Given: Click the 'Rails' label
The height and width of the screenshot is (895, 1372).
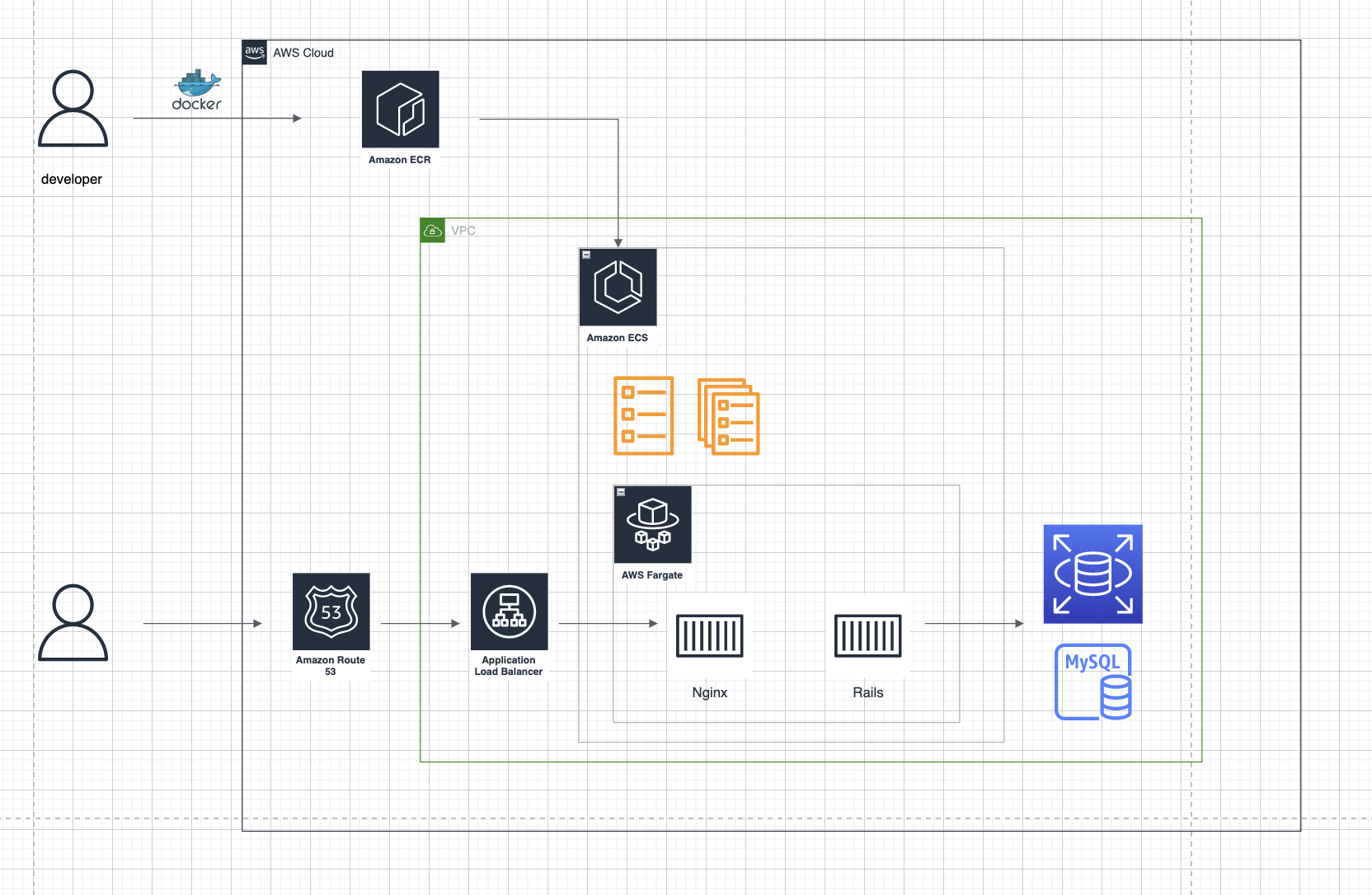Looking at the screenshot, I should pos(868,693).
